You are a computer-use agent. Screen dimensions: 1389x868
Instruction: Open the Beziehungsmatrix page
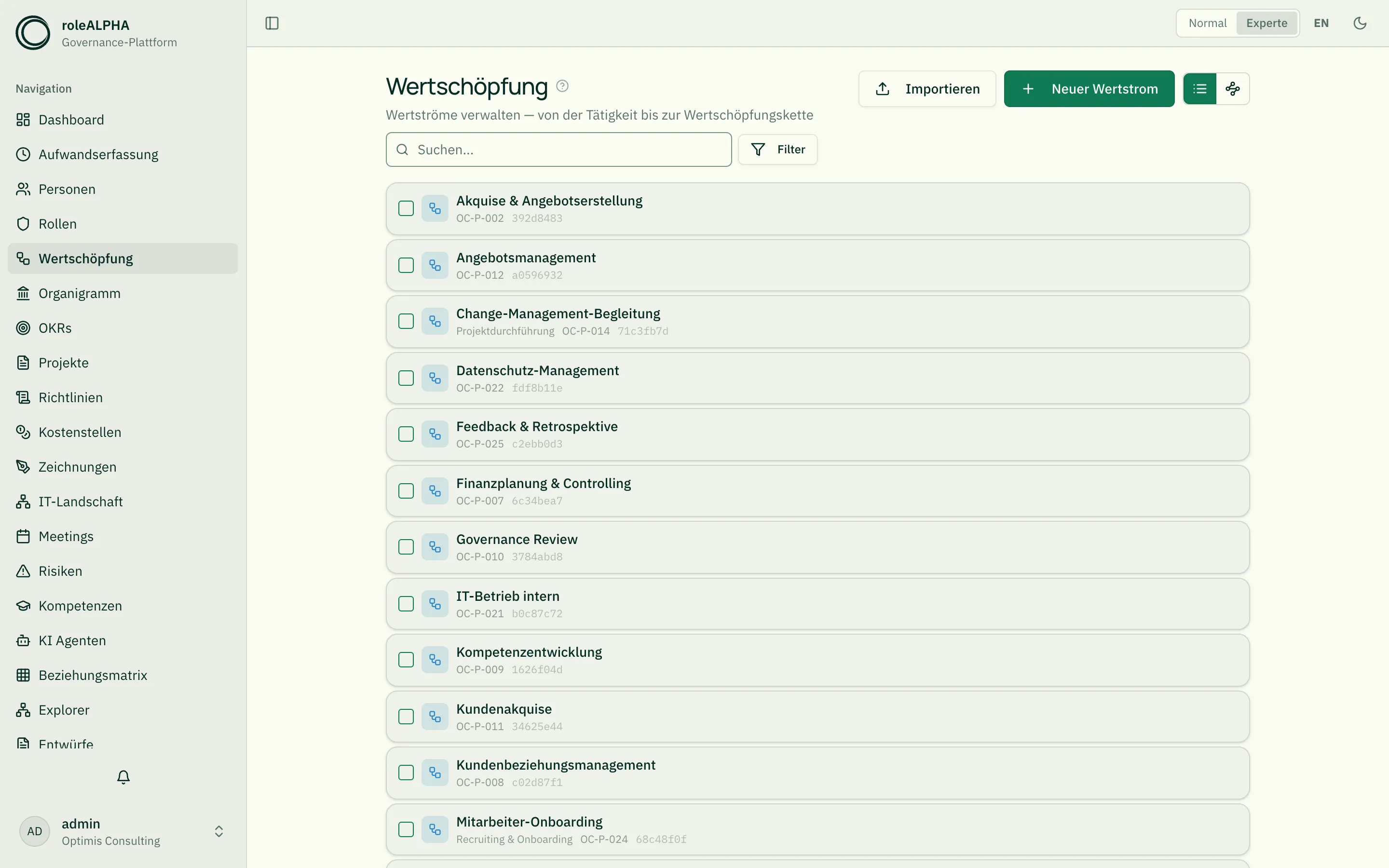click(x=123, y=675)
